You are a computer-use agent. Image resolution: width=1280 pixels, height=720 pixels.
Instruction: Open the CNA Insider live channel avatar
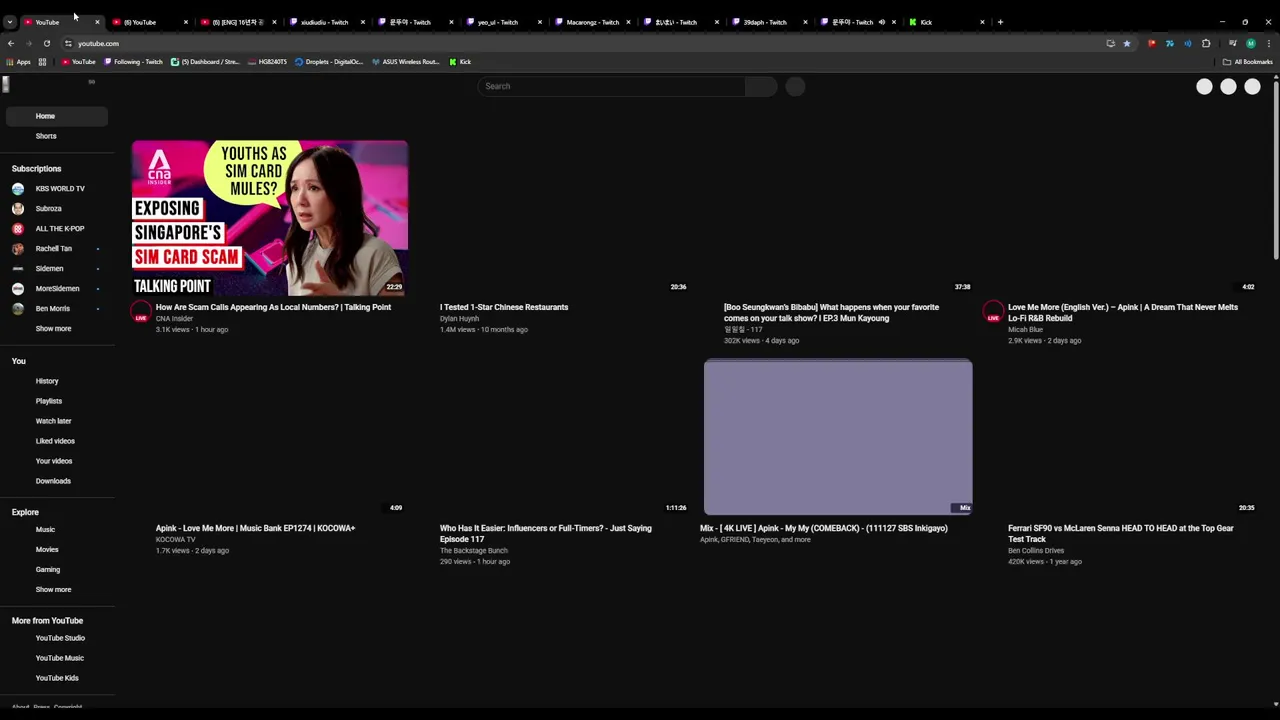tap(141, 312)
